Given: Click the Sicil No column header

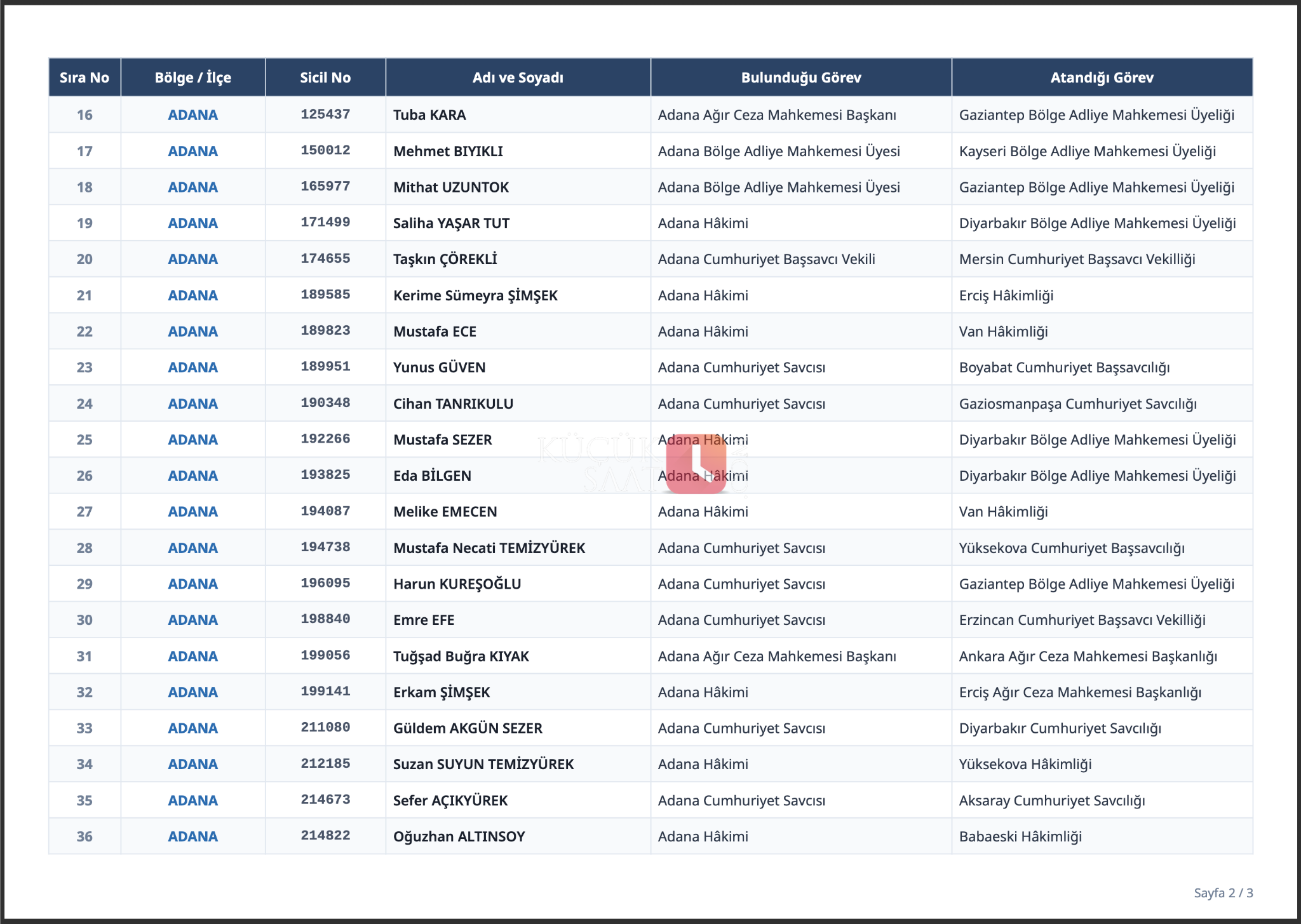Looking at the screenshot, I should click(325, 77).
